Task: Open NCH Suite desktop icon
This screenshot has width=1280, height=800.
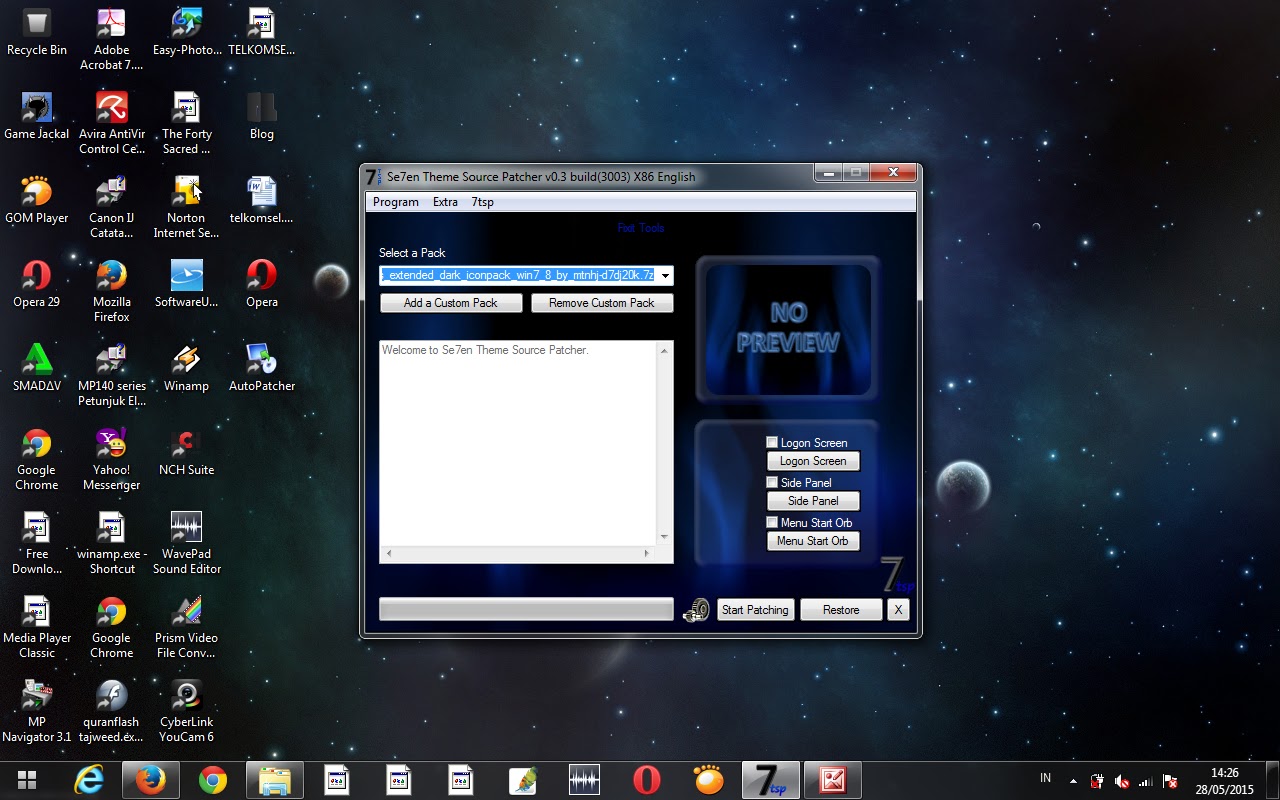Action: pyautogui.click(x=186, y=452)
